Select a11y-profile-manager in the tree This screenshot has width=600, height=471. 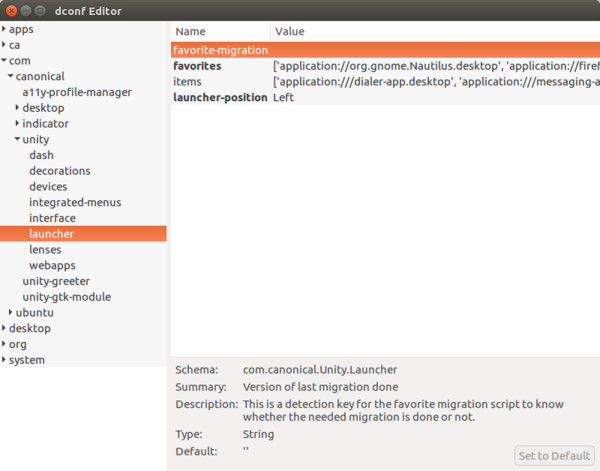pos(77,92)
